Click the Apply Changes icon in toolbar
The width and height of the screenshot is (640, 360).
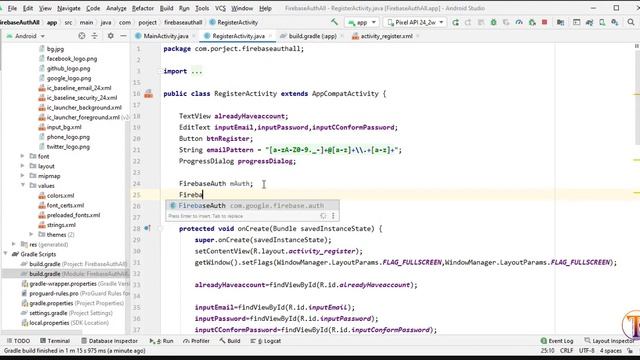click(x=468, y=22)
